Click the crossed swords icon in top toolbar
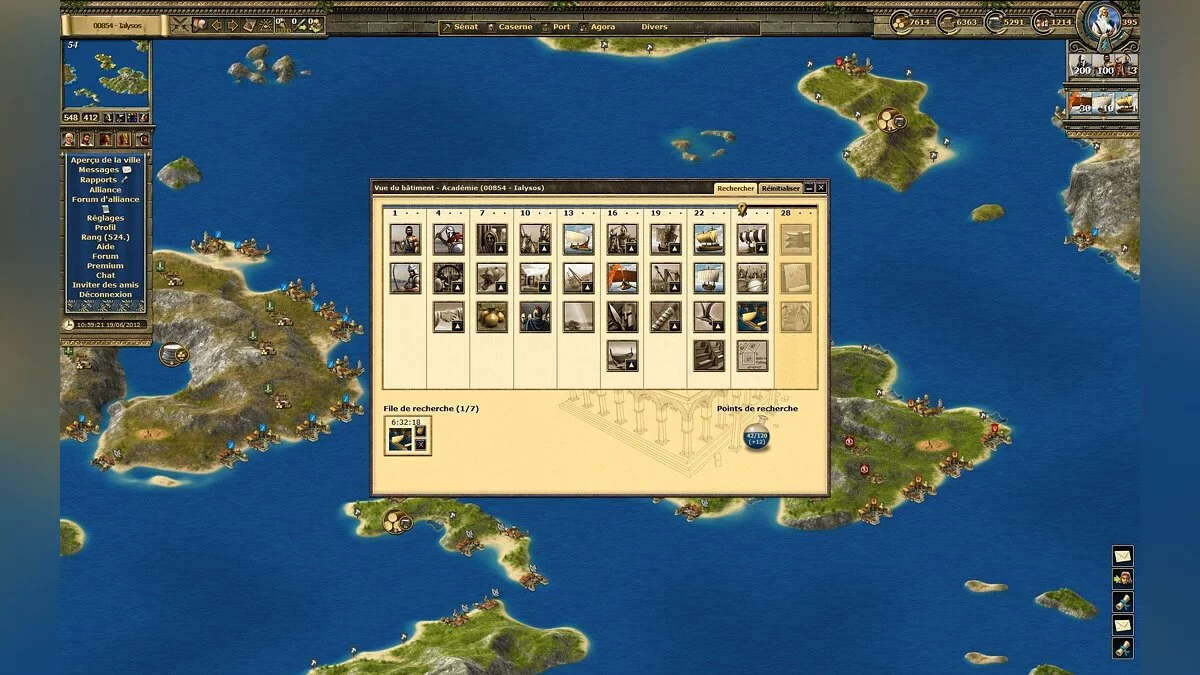This screenshot has width=1200, height=675. pos(180,25)
